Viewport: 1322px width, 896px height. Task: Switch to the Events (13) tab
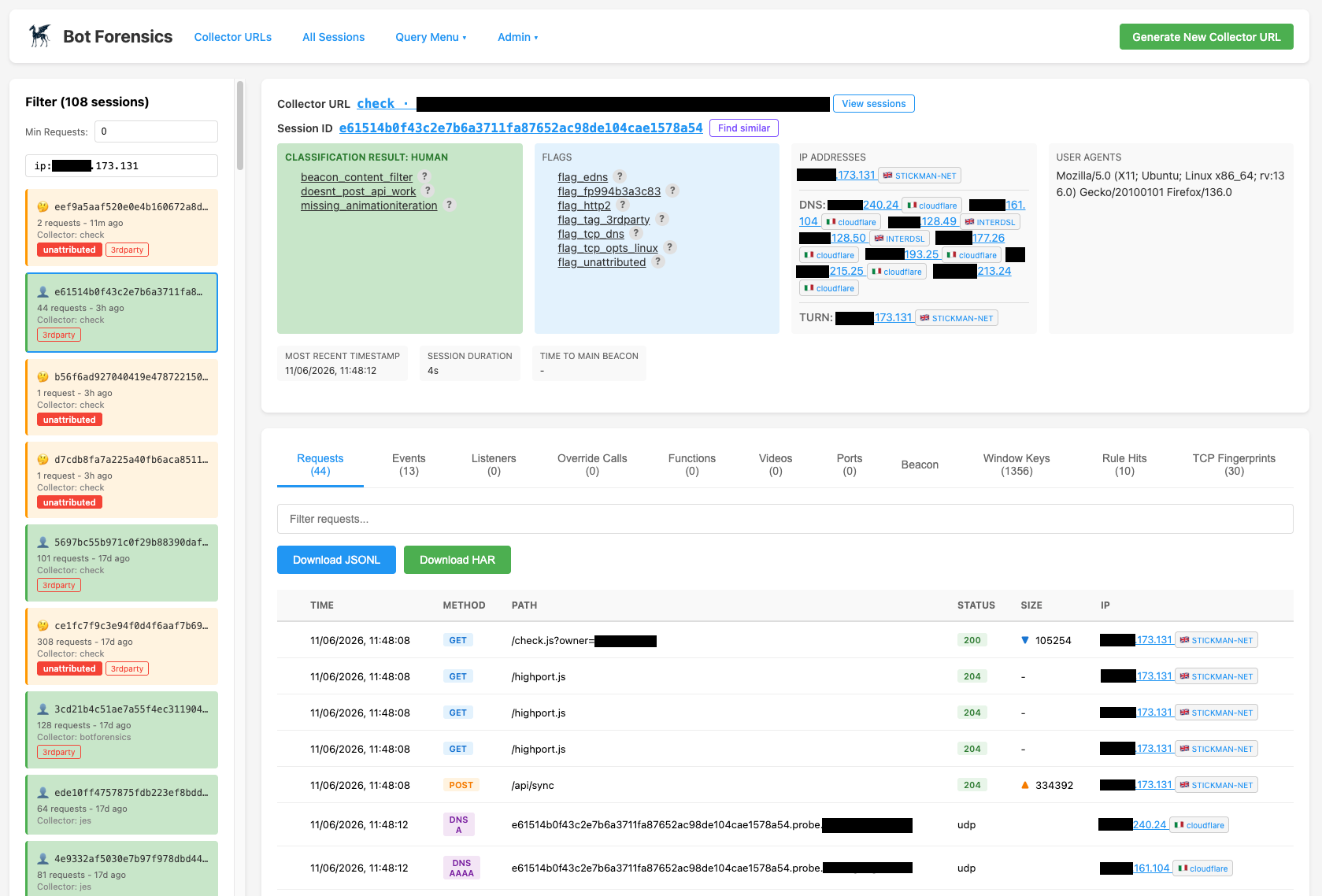click(409, 465)
